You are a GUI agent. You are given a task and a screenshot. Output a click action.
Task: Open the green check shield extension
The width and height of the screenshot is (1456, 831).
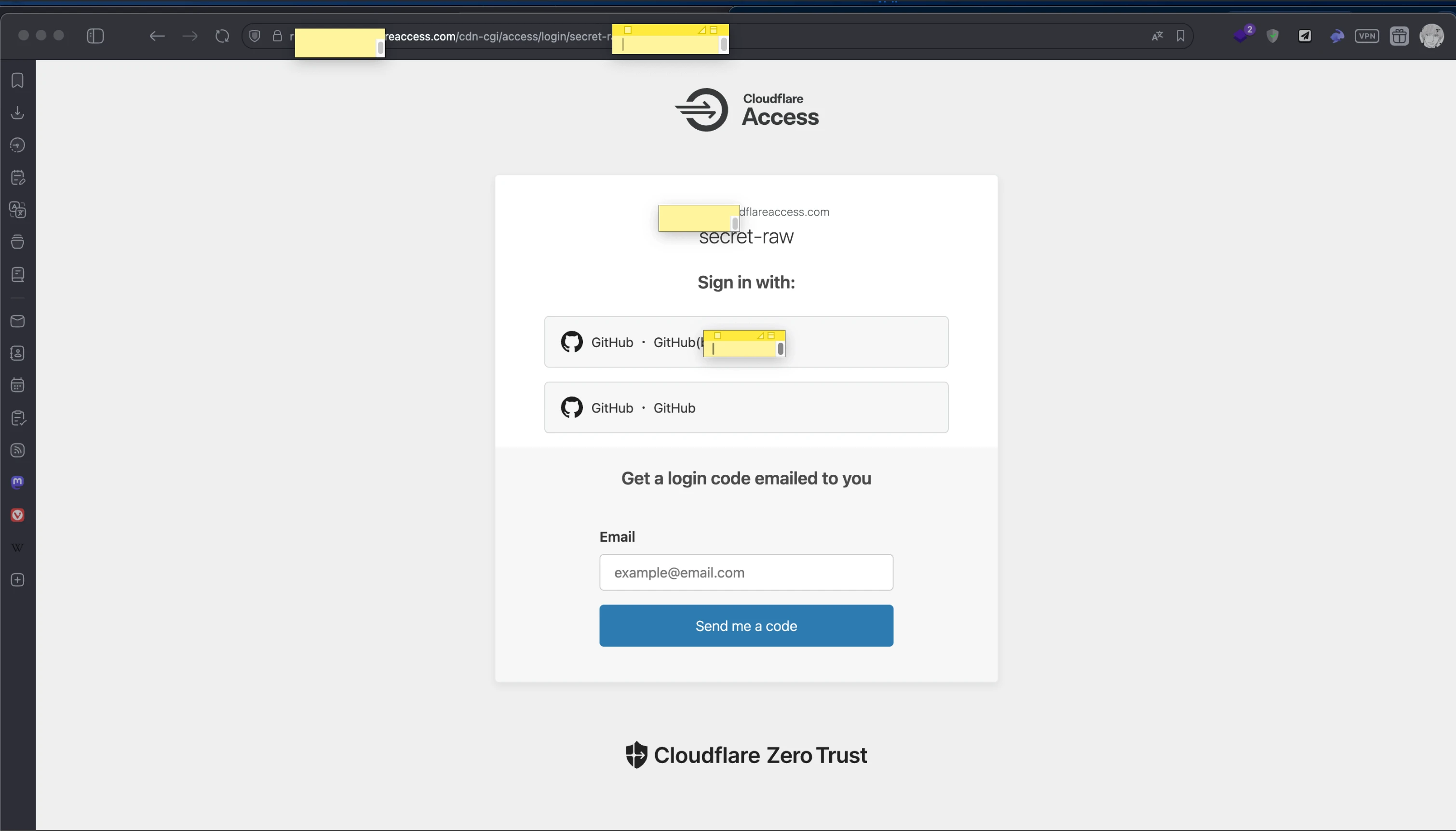pyautogui.click(x=1272, y=36)
